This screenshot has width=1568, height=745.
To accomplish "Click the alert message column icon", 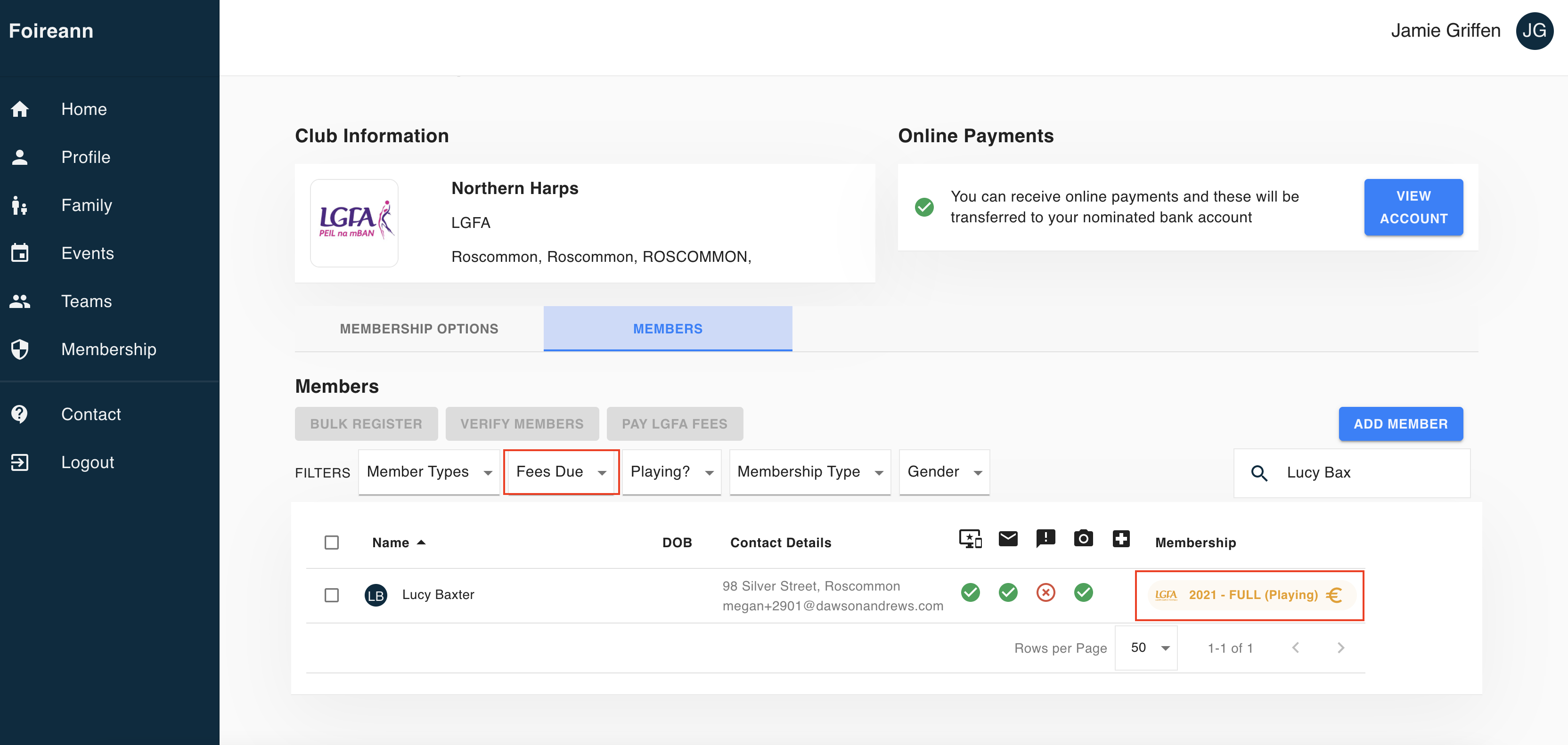I will tap(1045, 538).
